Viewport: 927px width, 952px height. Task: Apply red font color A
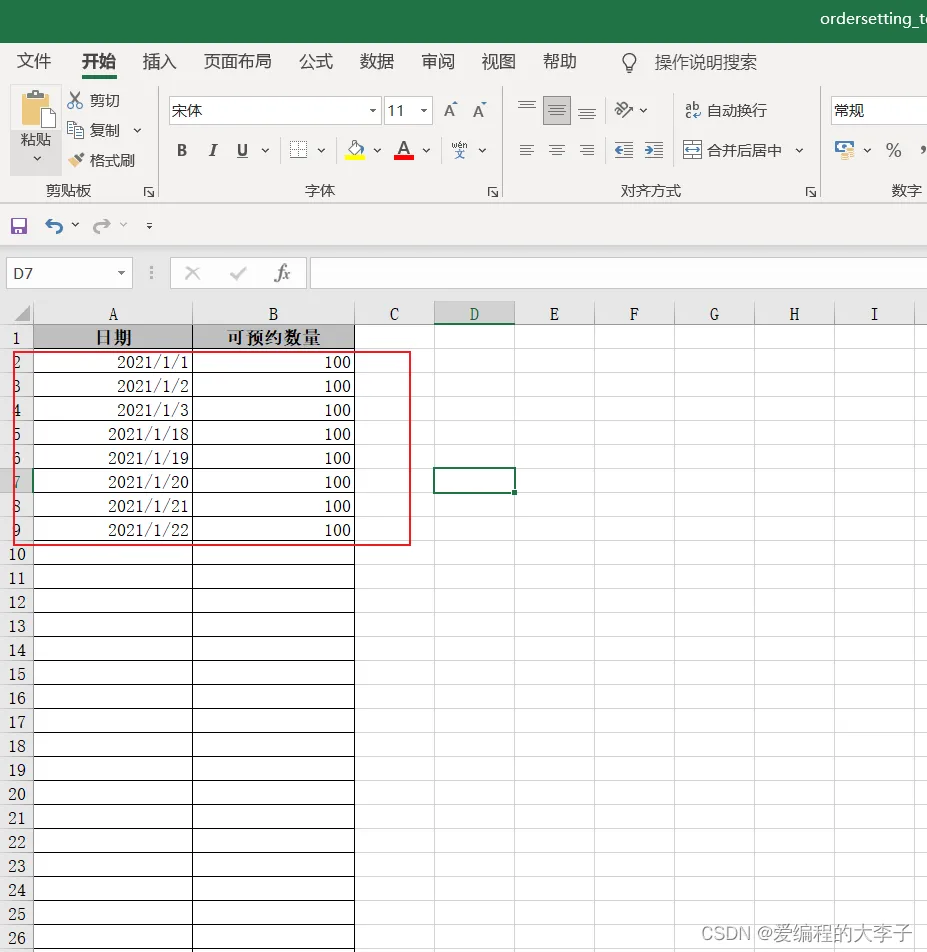click(x=404, y=150)
